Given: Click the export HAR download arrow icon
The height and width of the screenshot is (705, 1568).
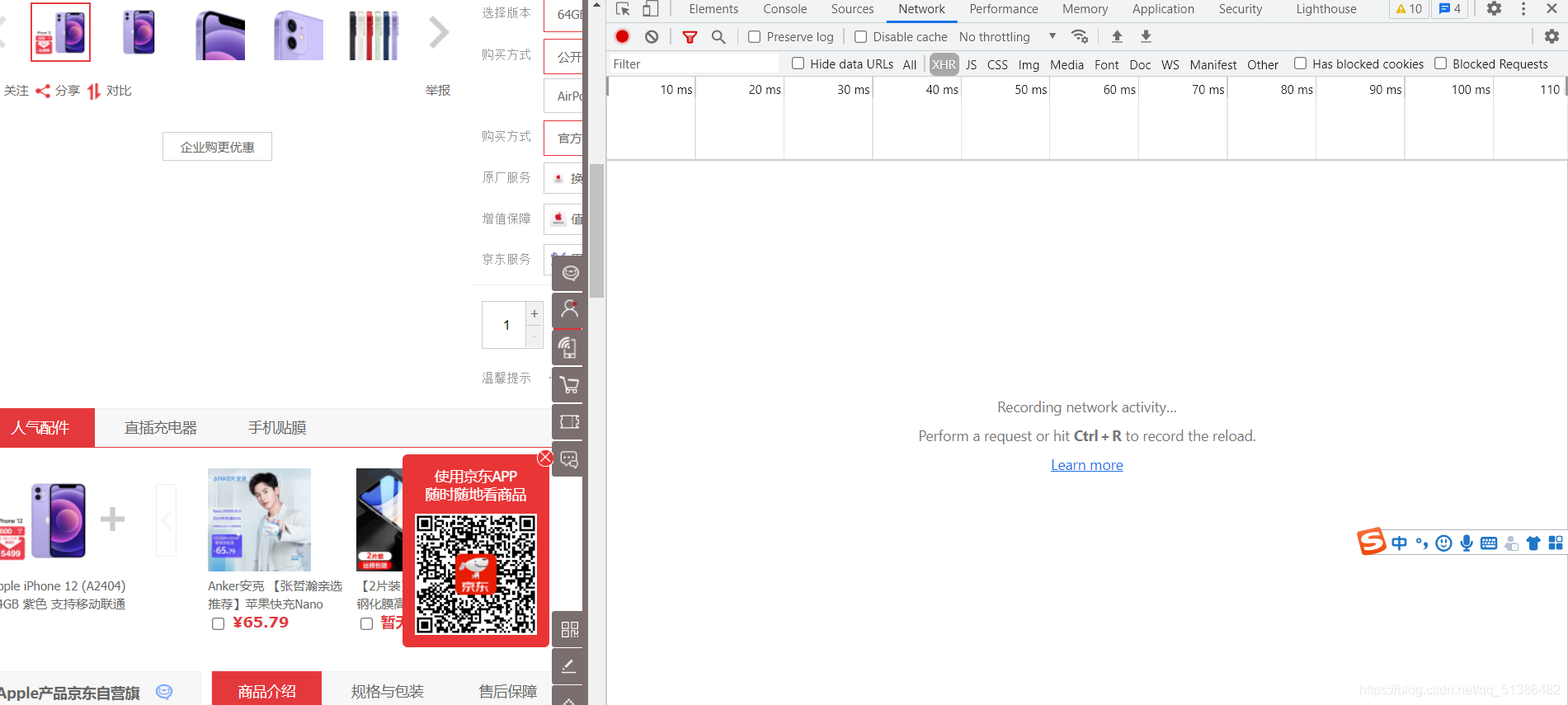Looking at the screenshot, I should [1146, 36].
